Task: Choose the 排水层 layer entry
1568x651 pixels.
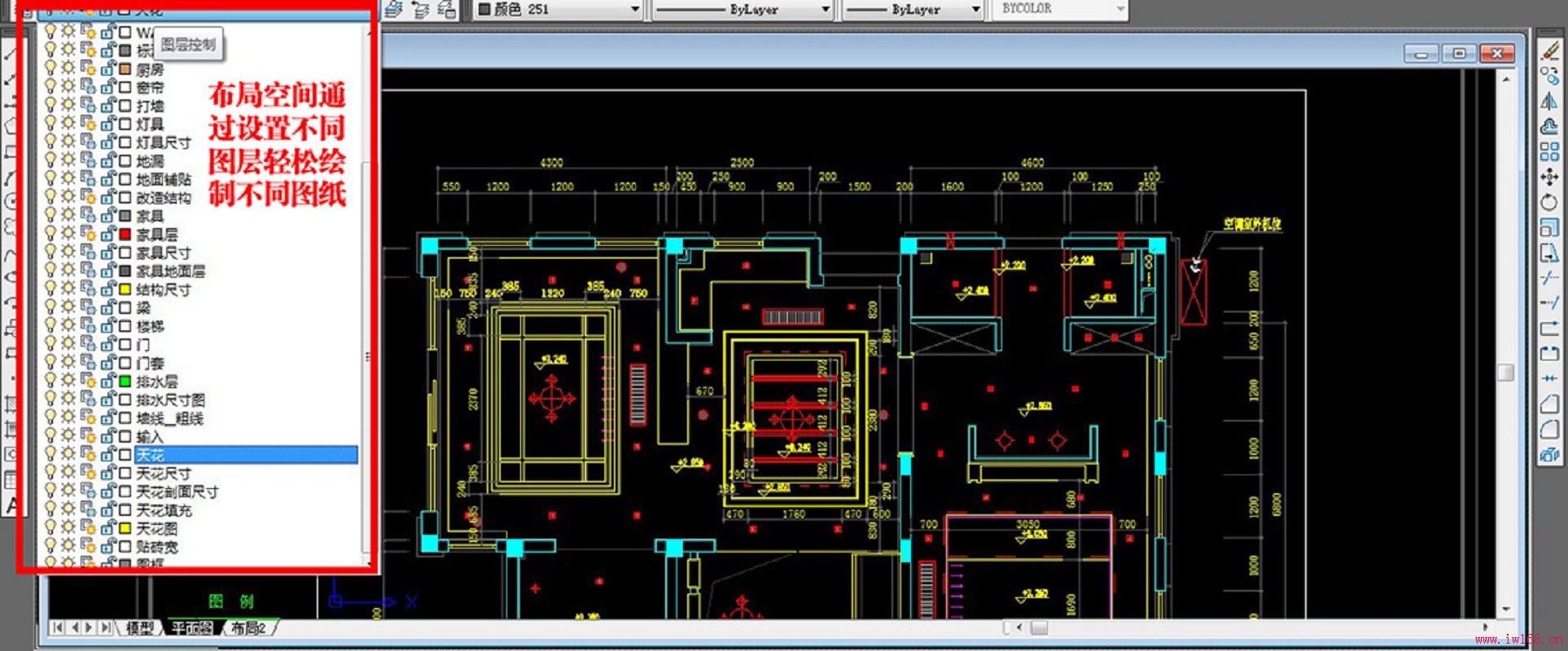Action: tap(156, 381)
